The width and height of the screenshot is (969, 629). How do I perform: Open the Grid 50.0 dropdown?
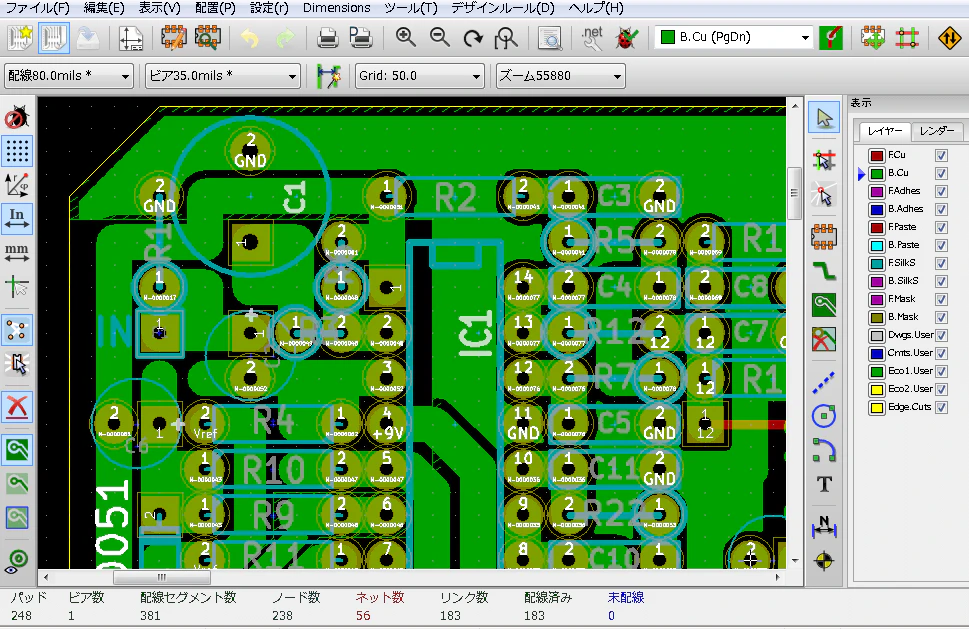coord(420,76)
